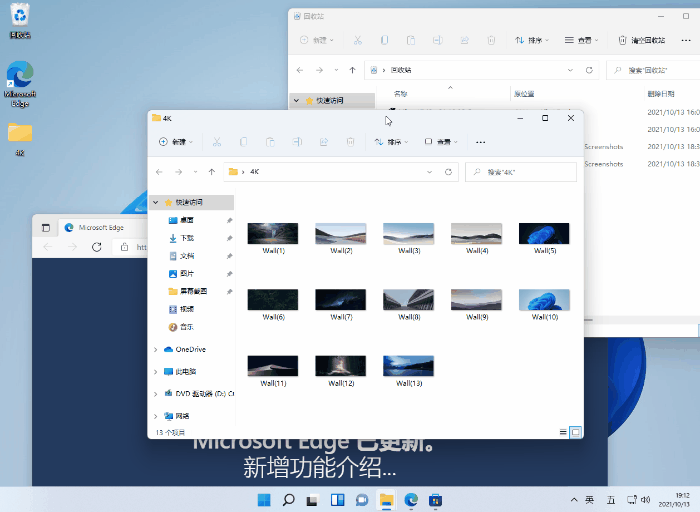Open Widgets from the taskbar
This screenshot has width=700, height=512.
[337, 499]
